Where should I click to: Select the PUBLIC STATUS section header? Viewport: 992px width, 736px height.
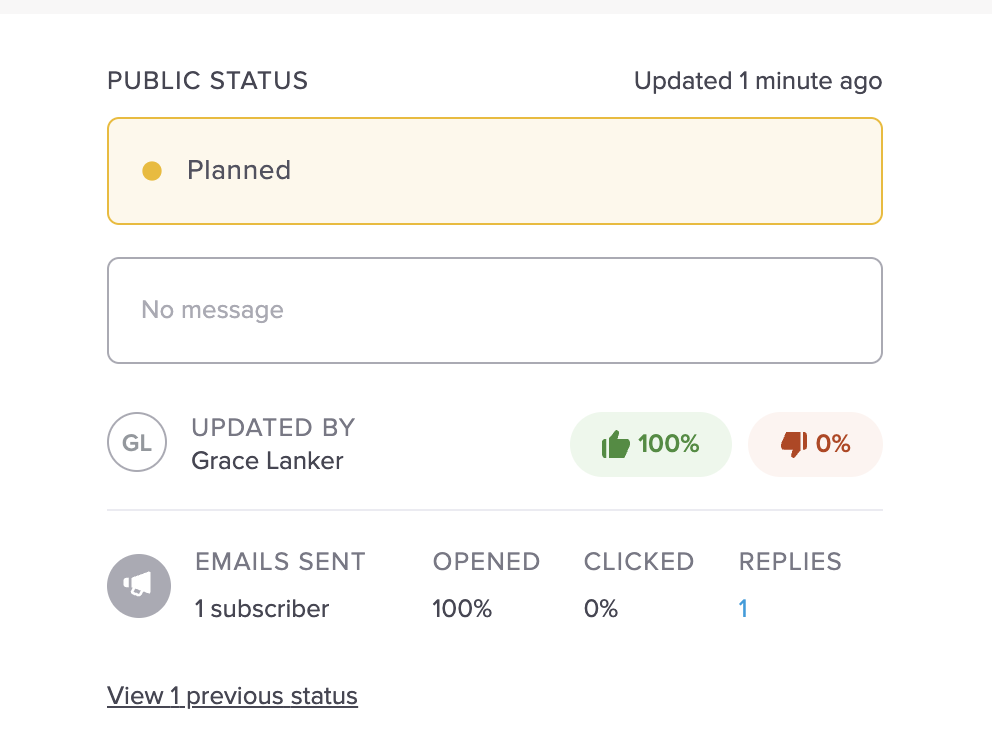[207, 81]
